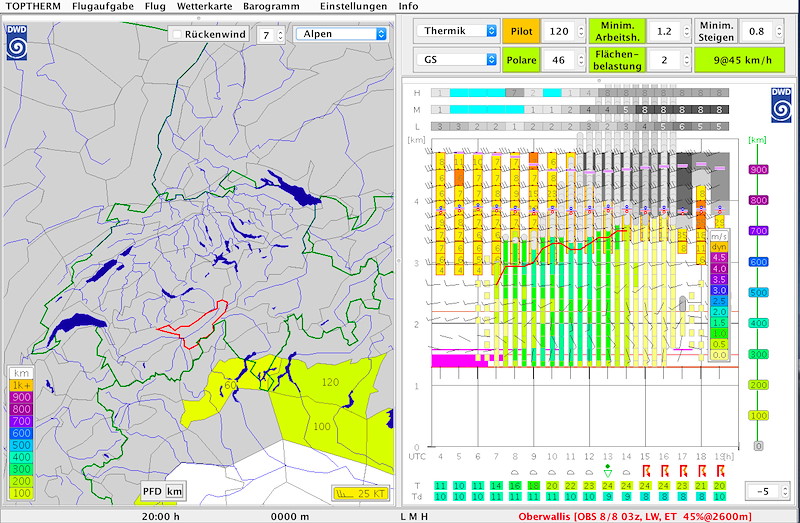Click the DWD logo on the forecast chart
800x523 pixels.
click(781, 105)
